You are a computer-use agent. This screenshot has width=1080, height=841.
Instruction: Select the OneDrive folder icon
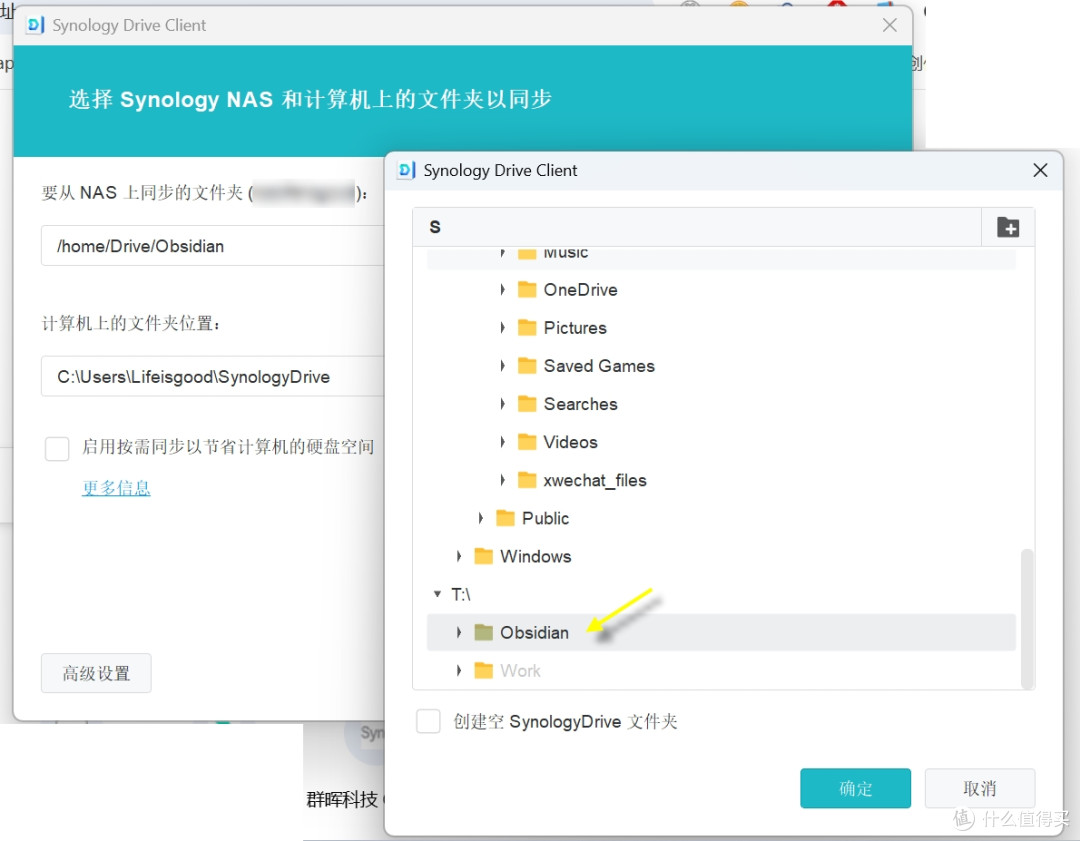tap(527, 289)
